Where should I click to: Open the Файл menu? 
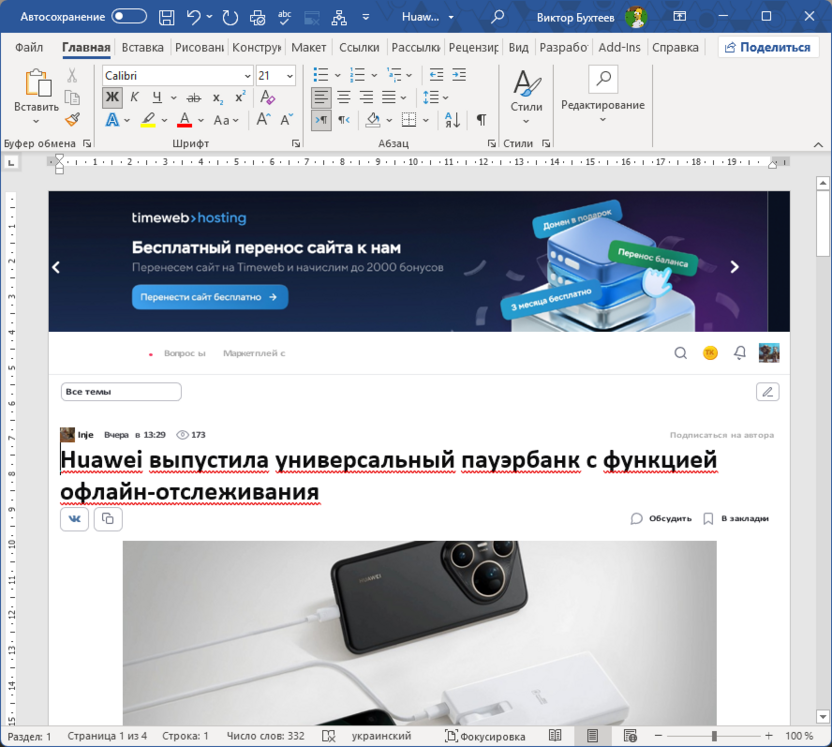point(29,47)
